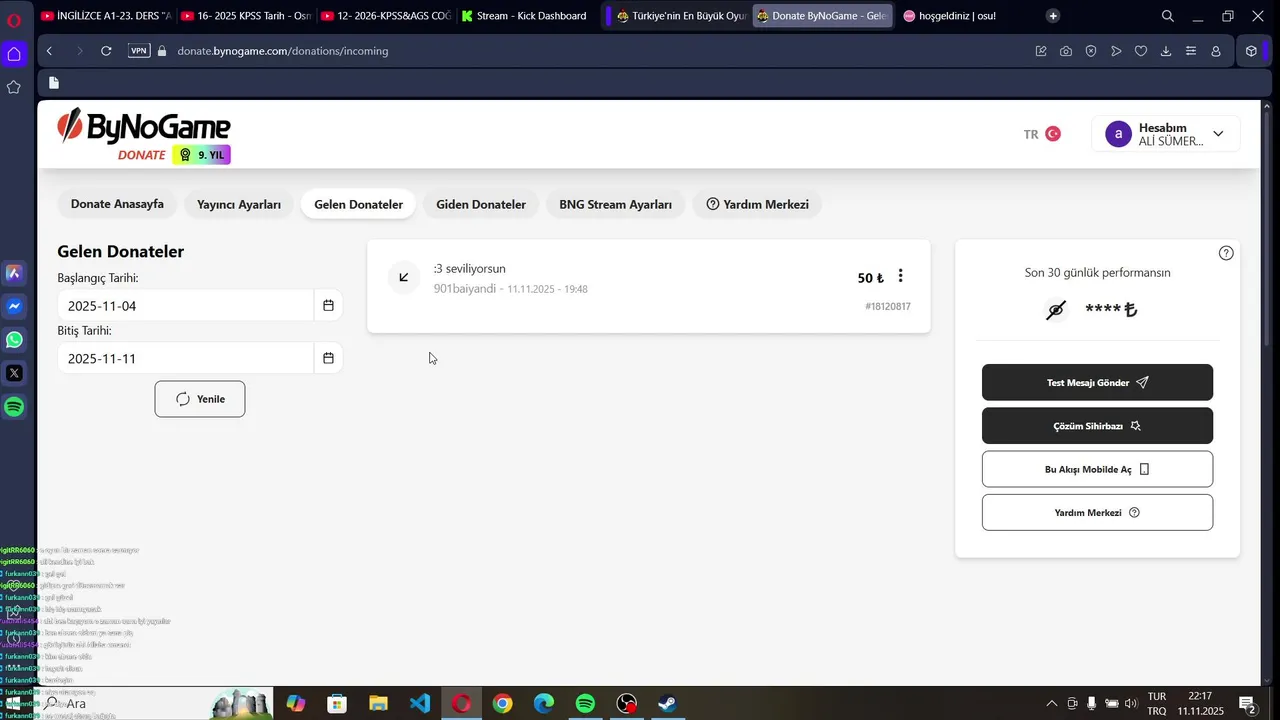Open the Yayıncı Ayarları menu item

pyautogui.click(x=239, y=204)
